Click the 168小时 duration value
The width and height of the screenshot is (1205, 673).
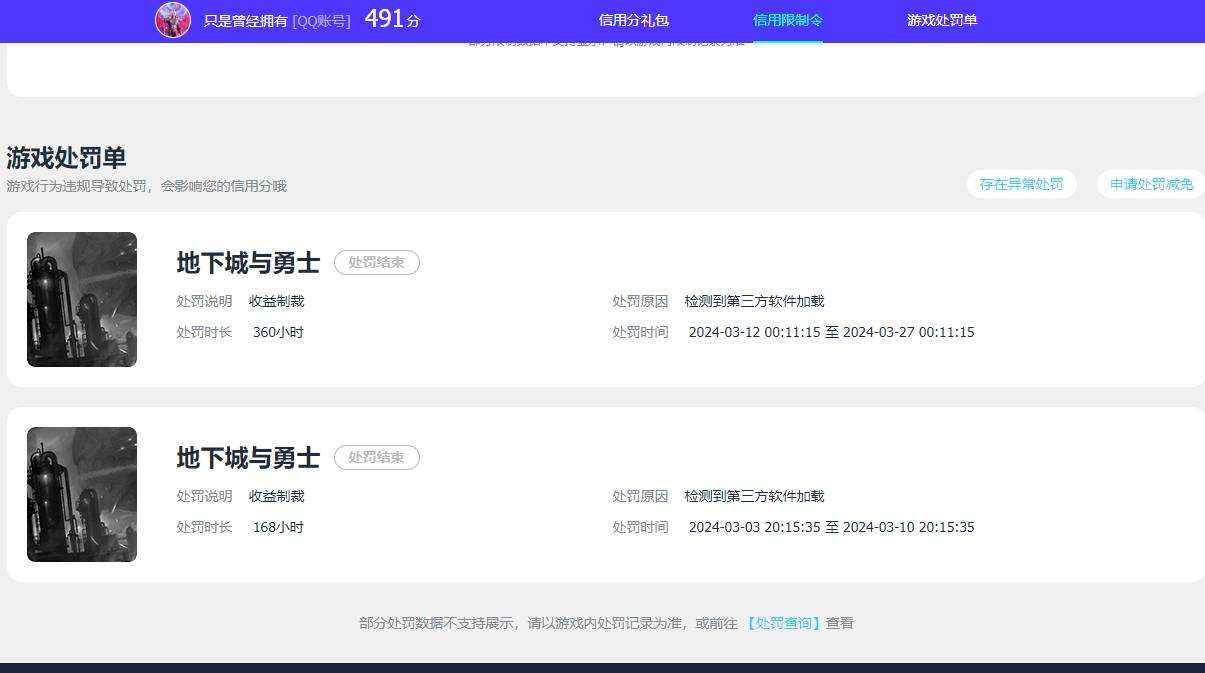coord(278,527)
